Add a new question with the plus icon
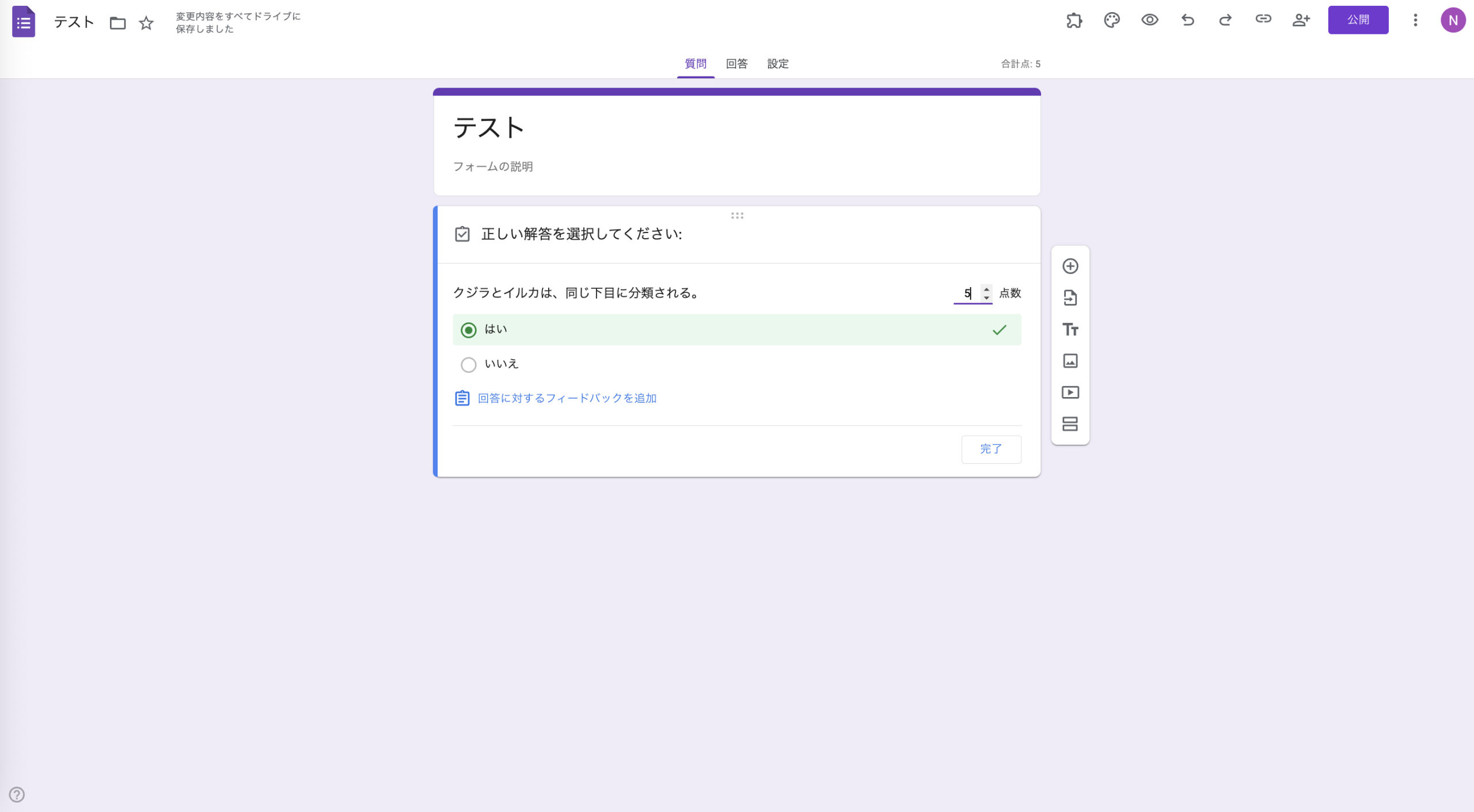 [1070, 266]
